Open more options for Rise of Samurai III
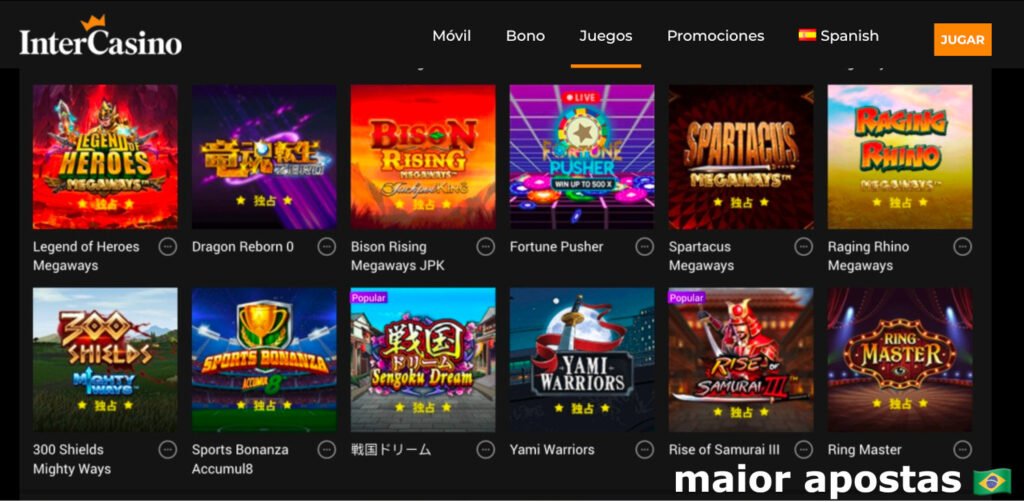This screenshot has width=1024, height=502. click(x=803, y=450)
